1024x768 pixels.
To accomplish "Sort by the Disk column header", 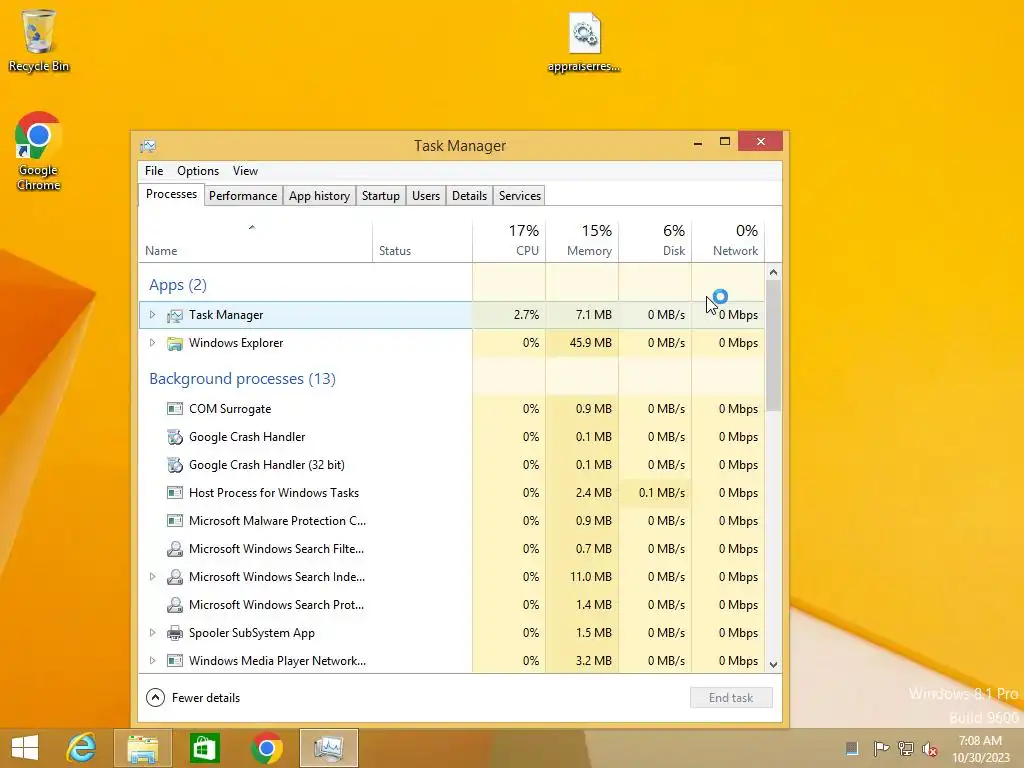I will point(656,240).
